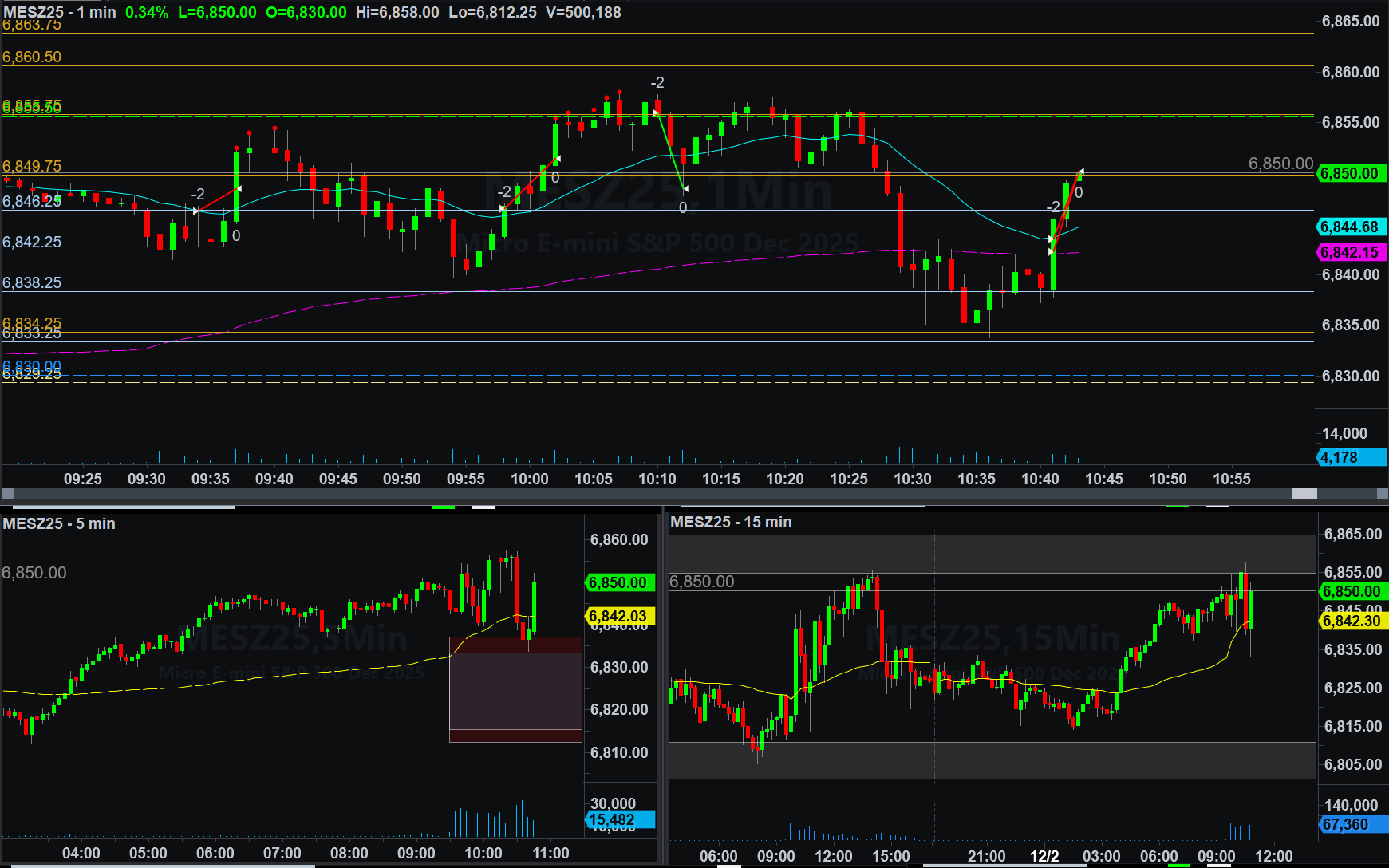Select the green 6,850.00 price tag on 1-min axis

click(x=1349, y=173)
